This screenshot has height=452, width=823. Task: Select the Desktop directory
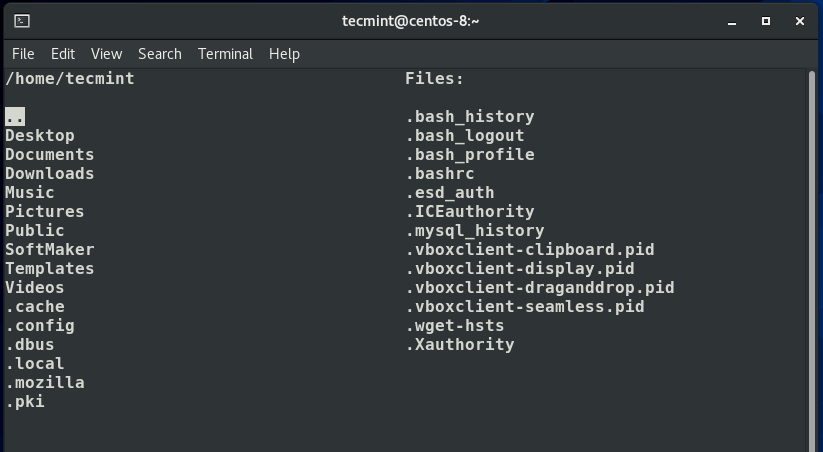[40, 136]
